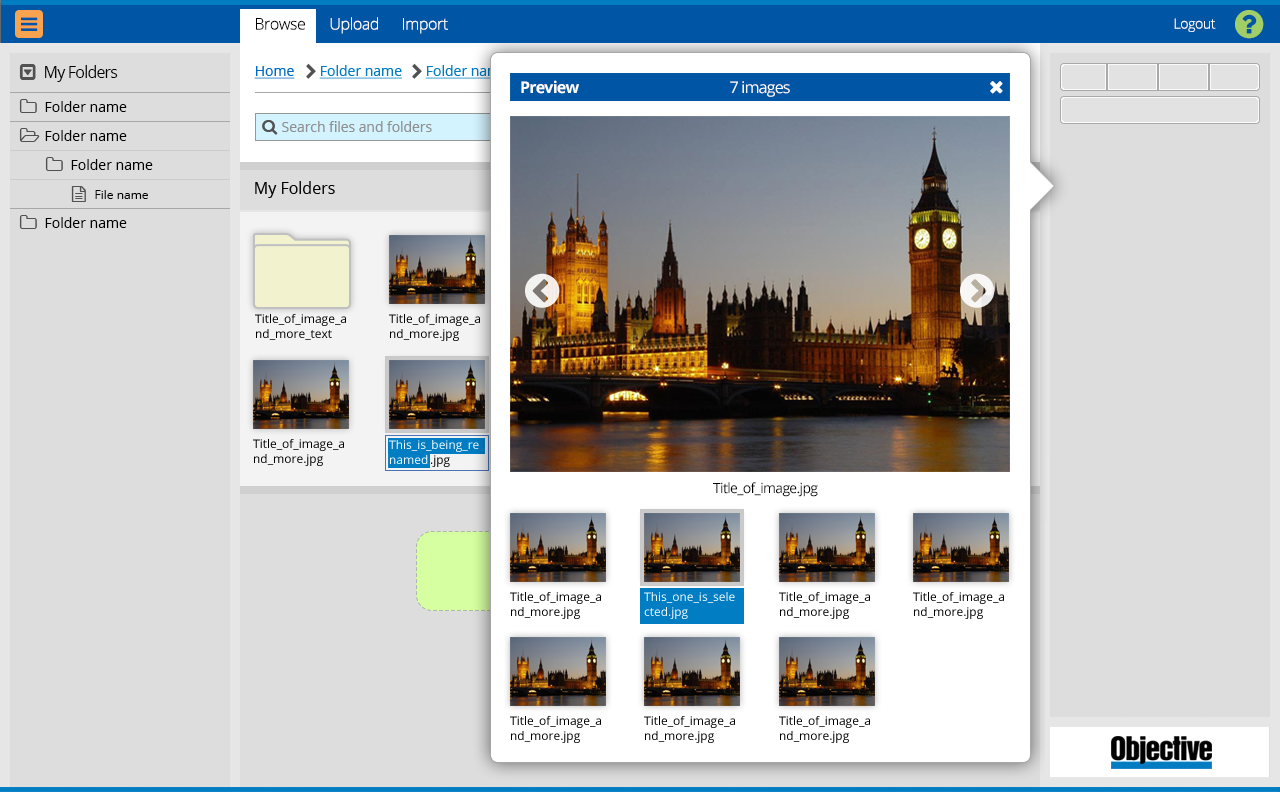Click the first blank button in right panel
Viewport: 1280px width, 792px height.
pyautogui.click(x=1083, y=77)
